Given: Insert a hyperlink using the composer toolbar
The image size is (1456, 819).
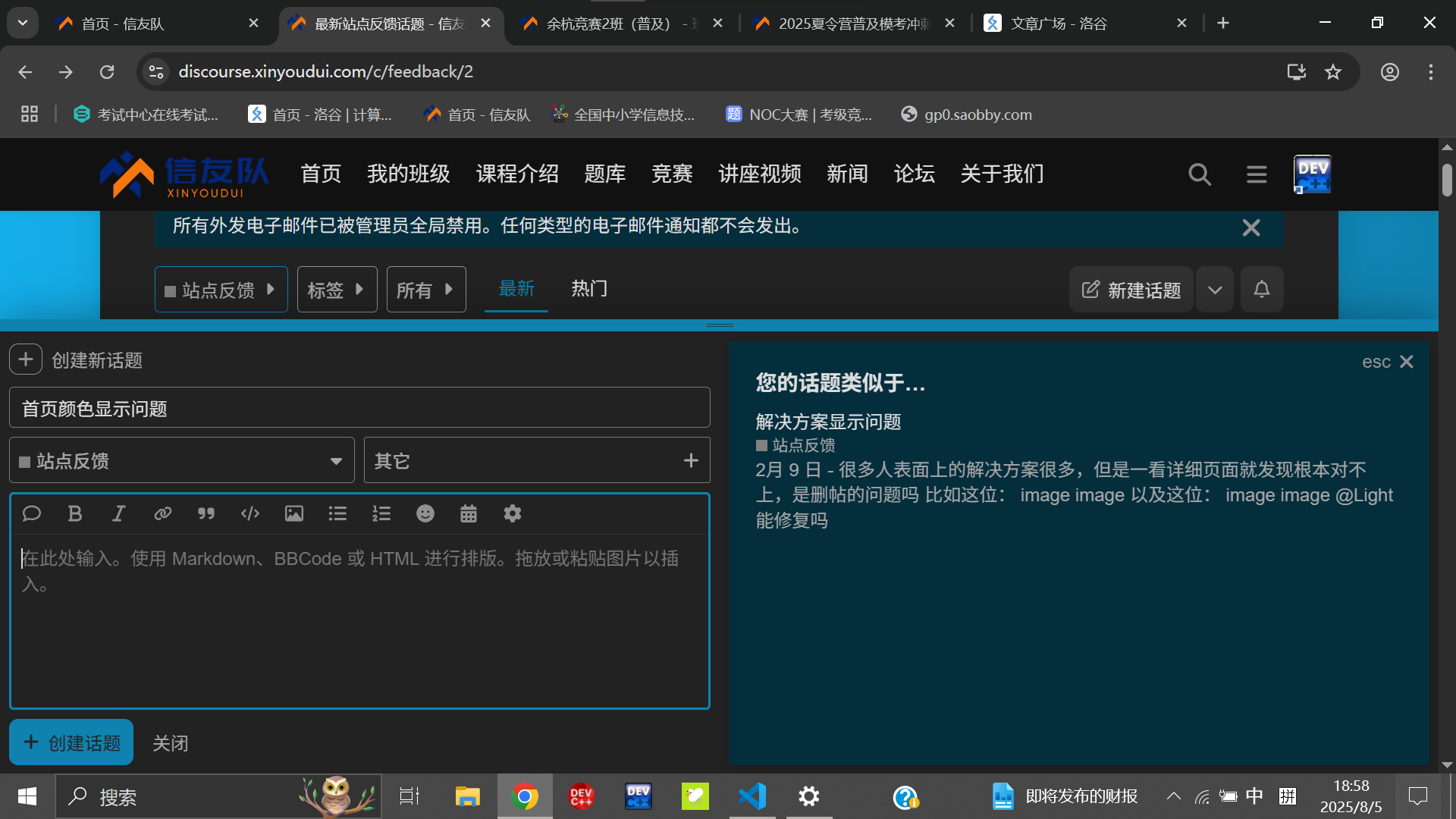Looking at the screenshot, I should coord(162,513).
